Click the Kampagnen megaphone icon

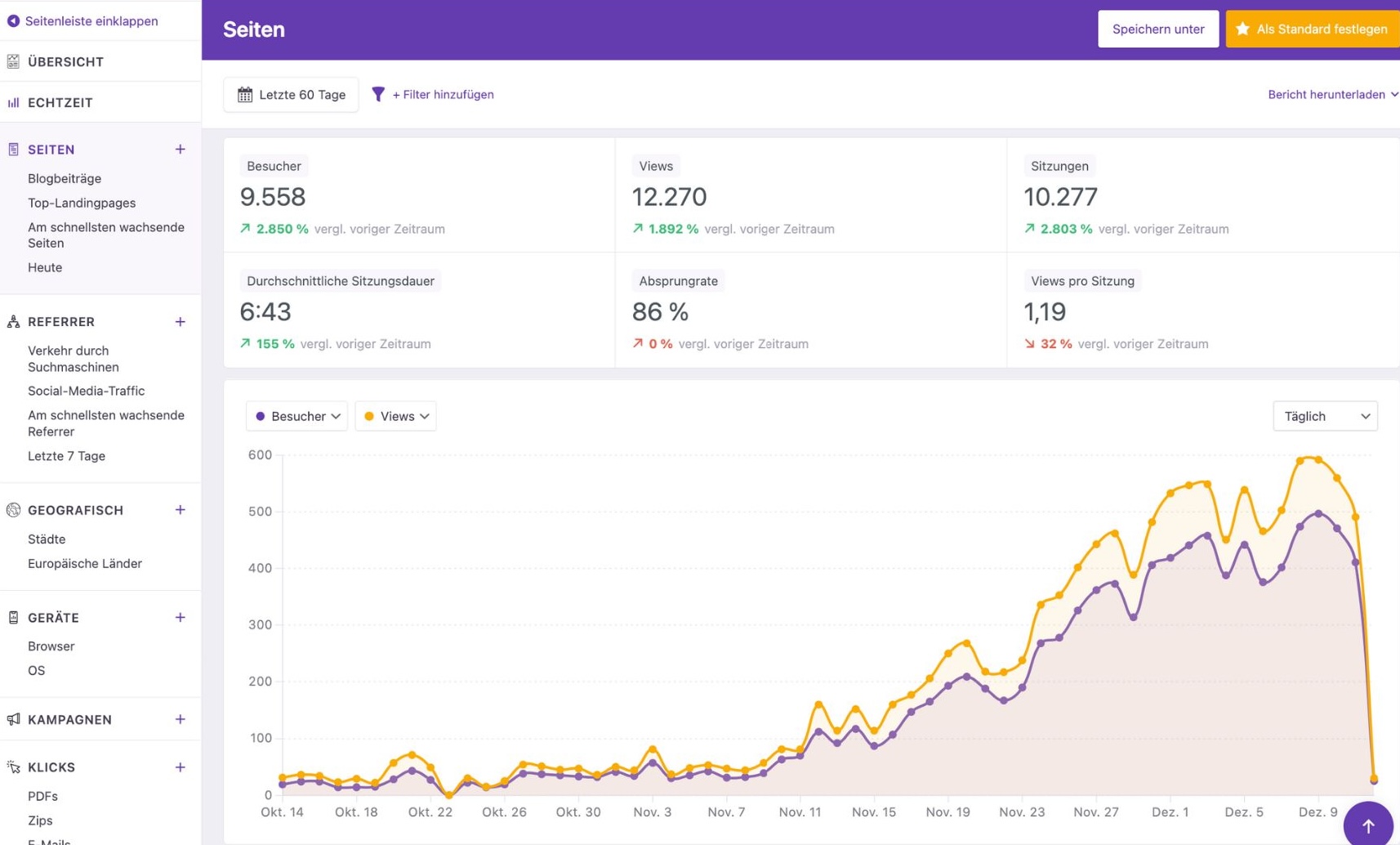13,719
